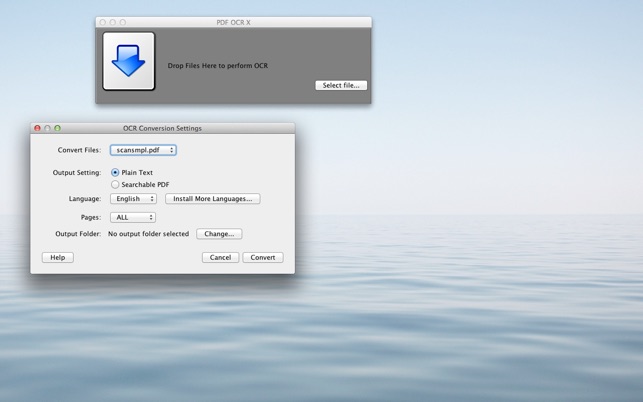Click Change... to pick output folder

pyautogui.click(x=219, y=234)
